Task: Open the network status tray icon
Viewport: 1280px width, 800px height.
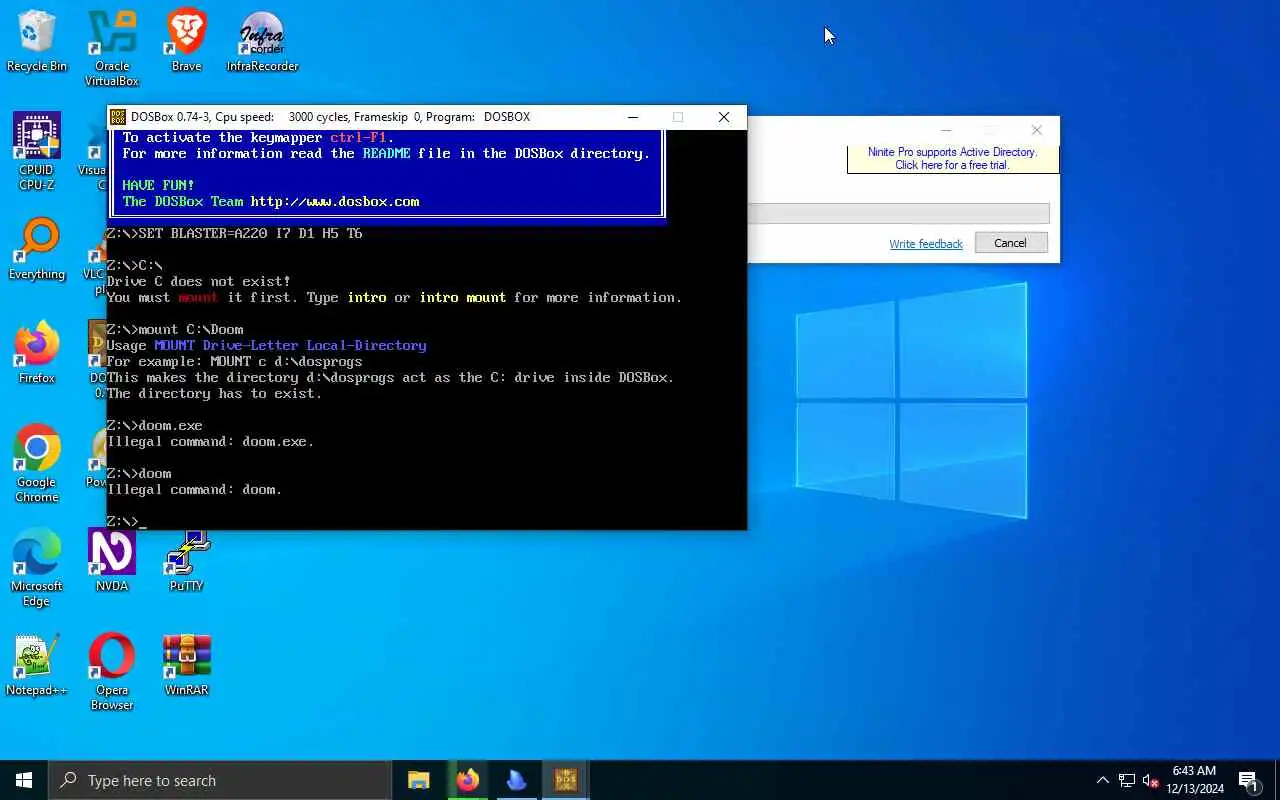Action: pos(1127,780)
